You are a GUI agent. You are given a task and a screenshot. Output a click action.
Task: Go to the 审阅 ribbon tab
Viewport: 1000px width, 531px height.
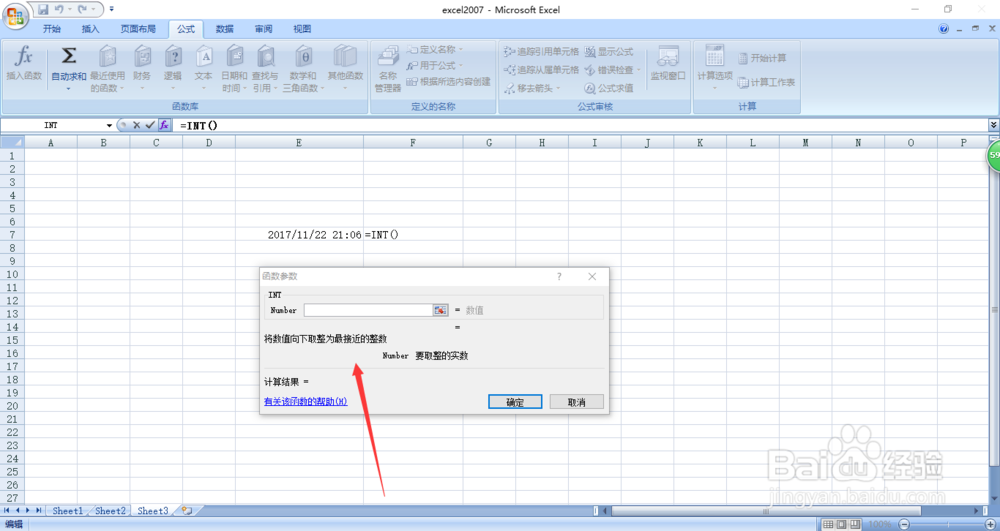(x=263, y=29)
